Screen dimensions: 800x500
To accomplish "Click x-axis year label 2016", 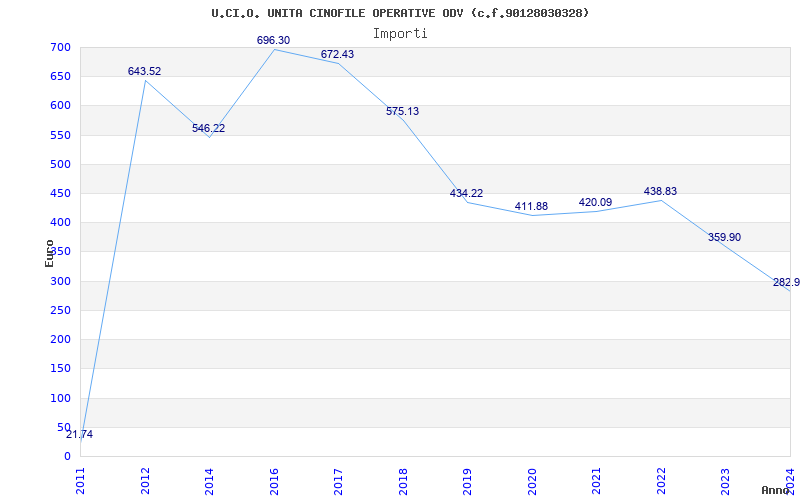I will (x=274, y=481).
